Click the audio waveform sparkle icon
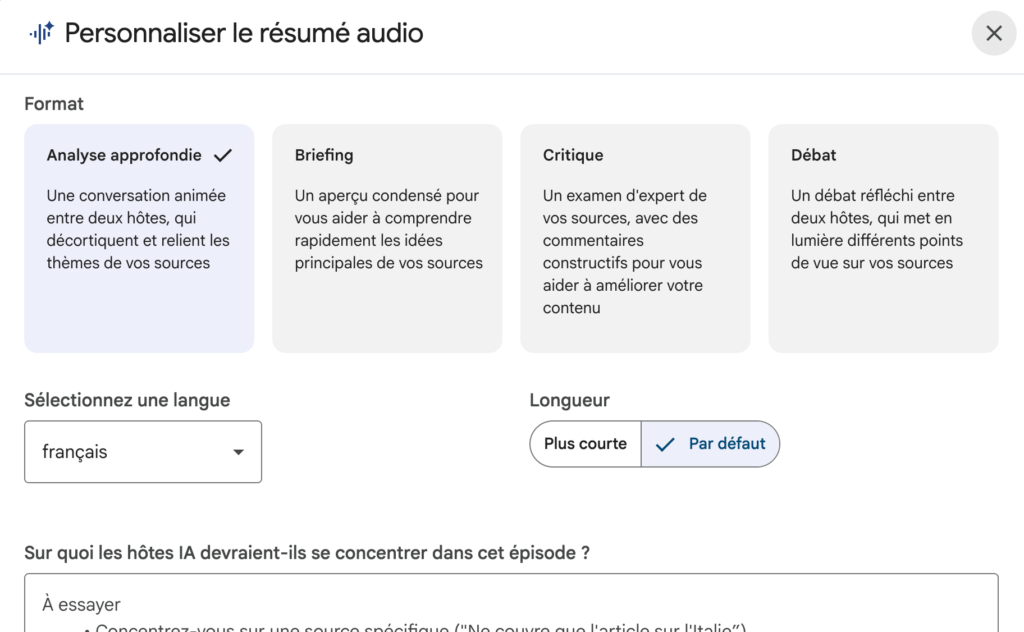1024x632 pixels. click(x=41, y=33)
